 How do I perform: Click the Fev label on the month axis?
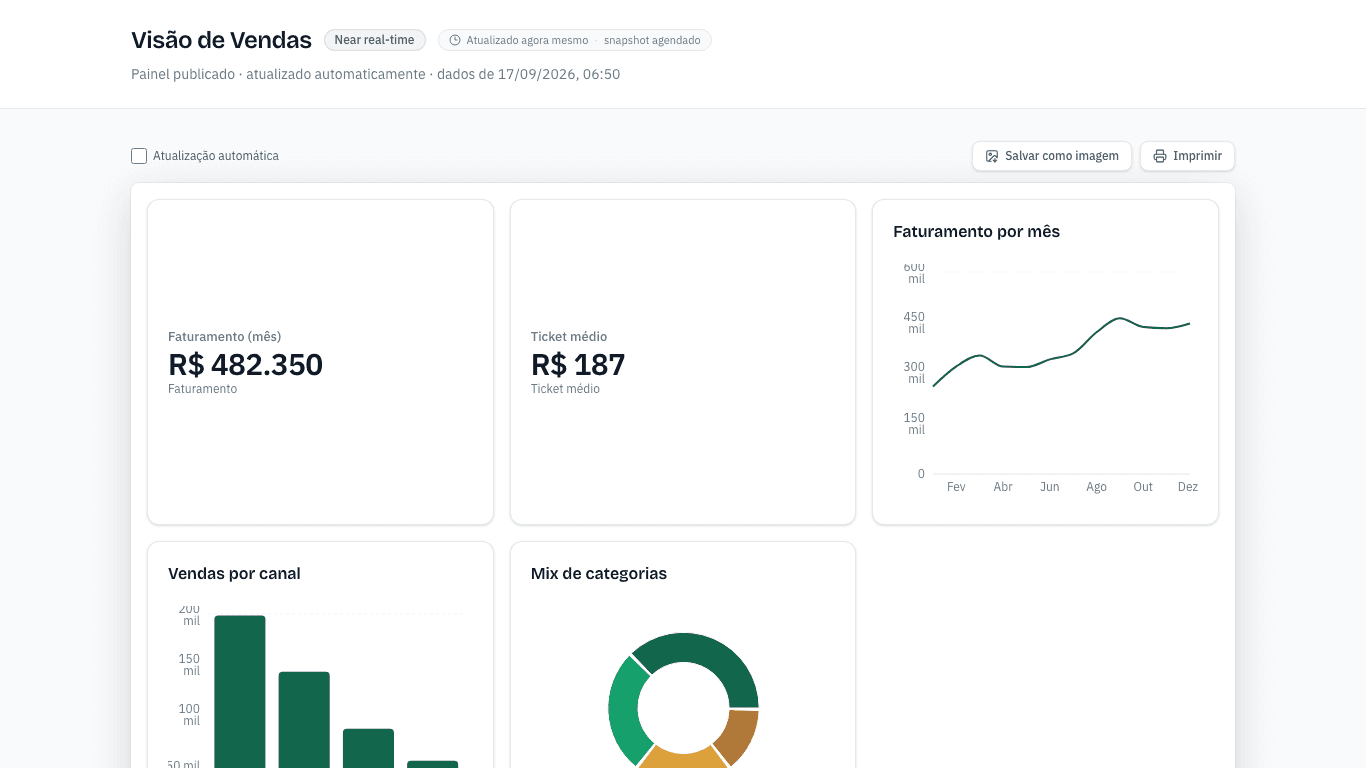tap(956, 487)
